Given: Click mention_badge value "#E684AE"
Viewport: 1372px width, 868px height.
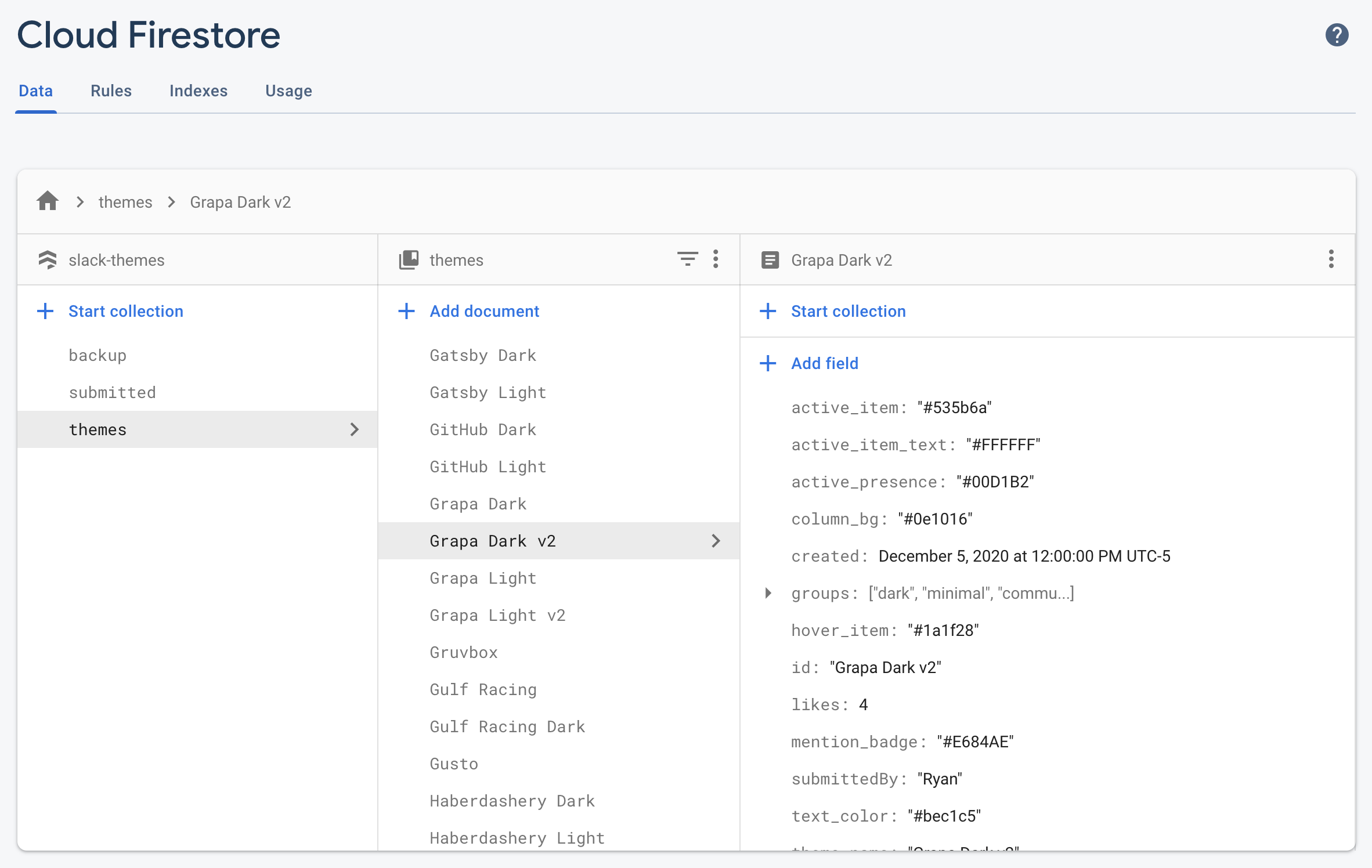Looking at the screenshot, I should 975,742.
